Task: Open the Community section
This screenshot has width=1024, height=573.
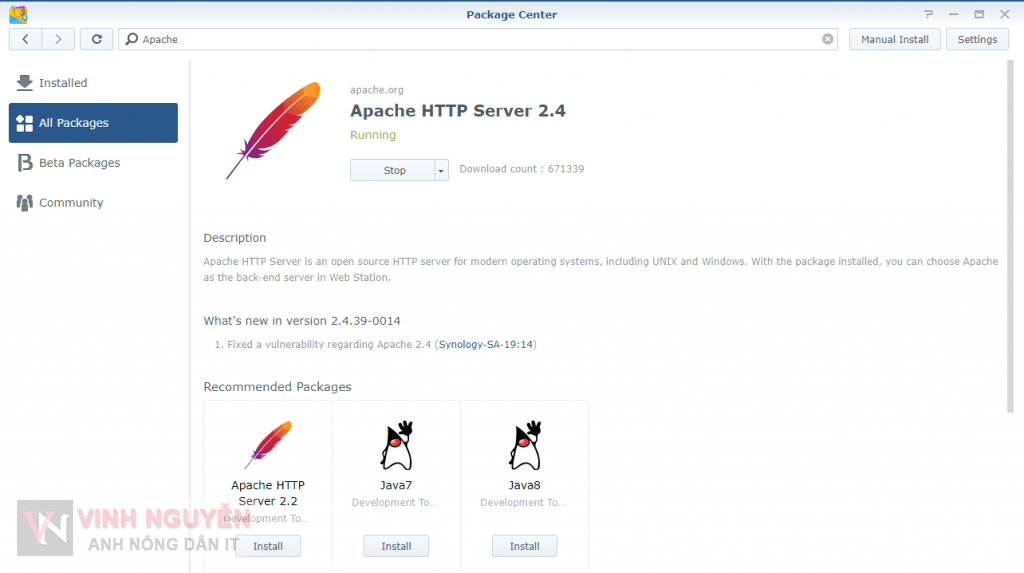Action: click(x=71, y=203)
